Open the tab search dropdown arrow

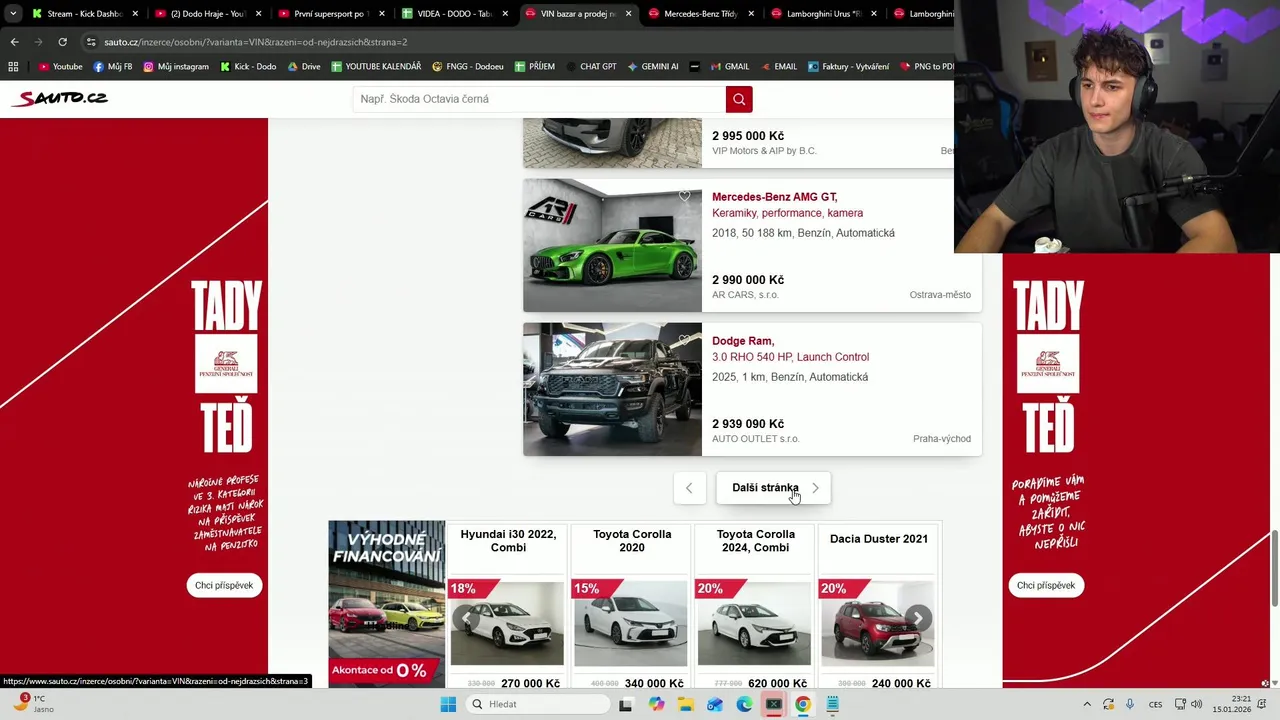pos(13,14)
